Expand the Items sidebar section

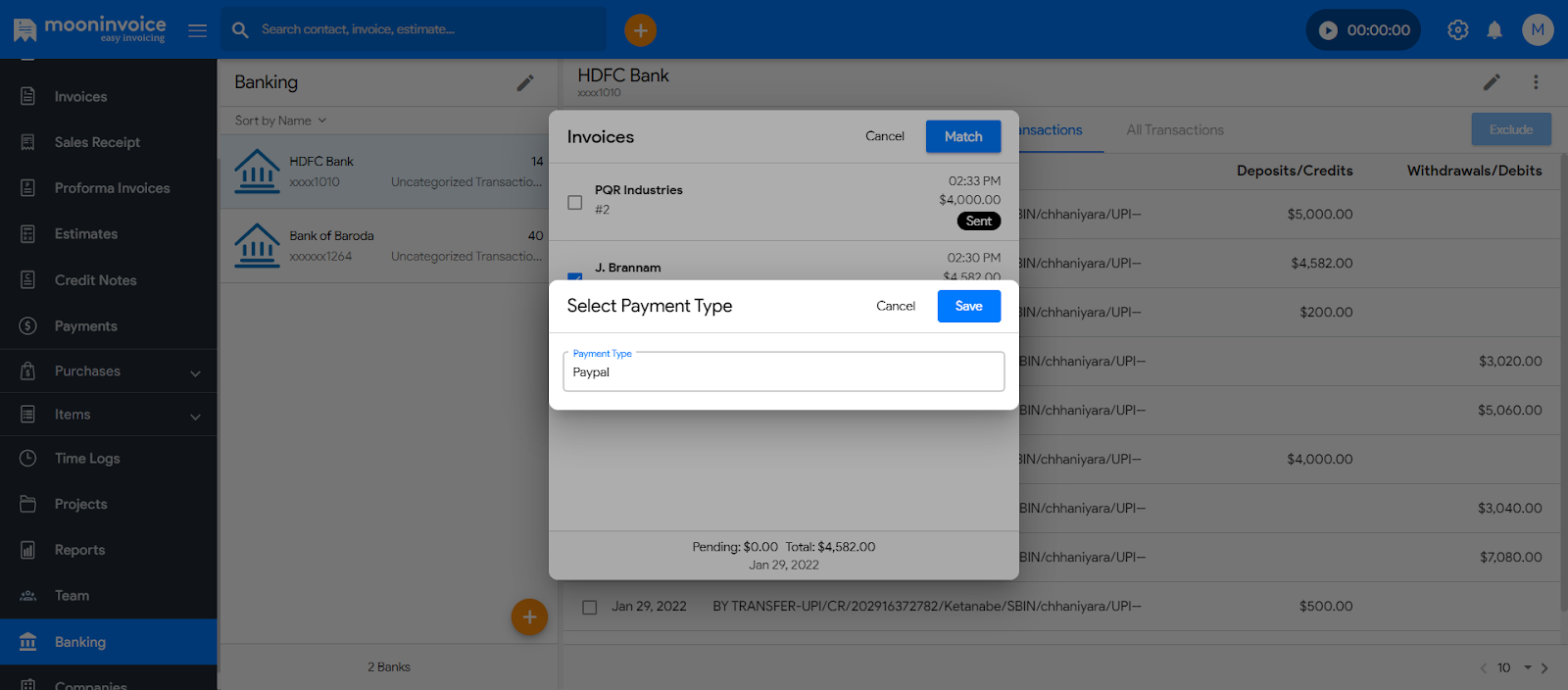[x=108, y=415]
